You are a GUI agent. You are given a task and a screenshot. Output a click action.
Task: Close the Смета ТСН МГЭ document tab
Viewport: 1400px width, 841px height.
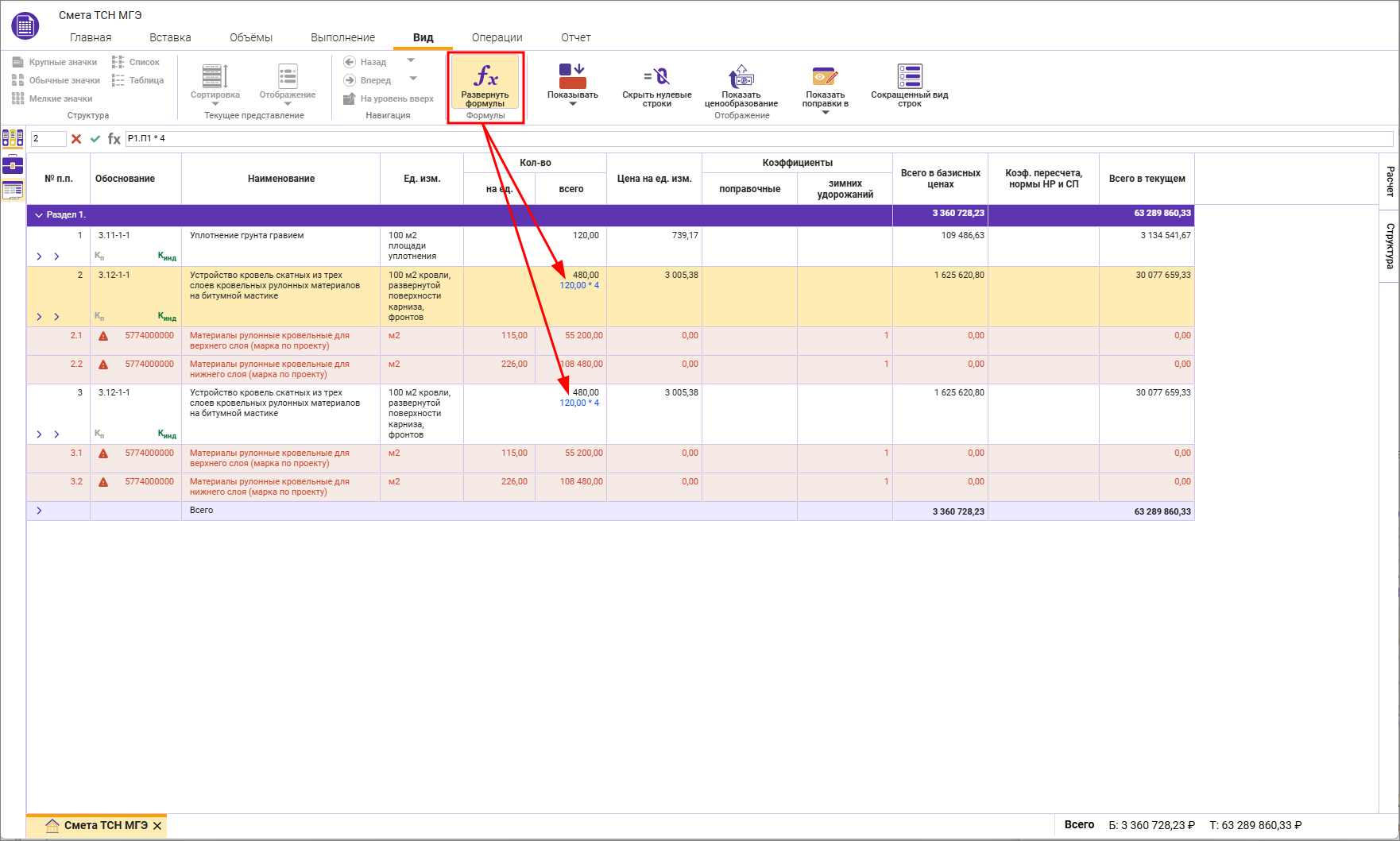157,826
